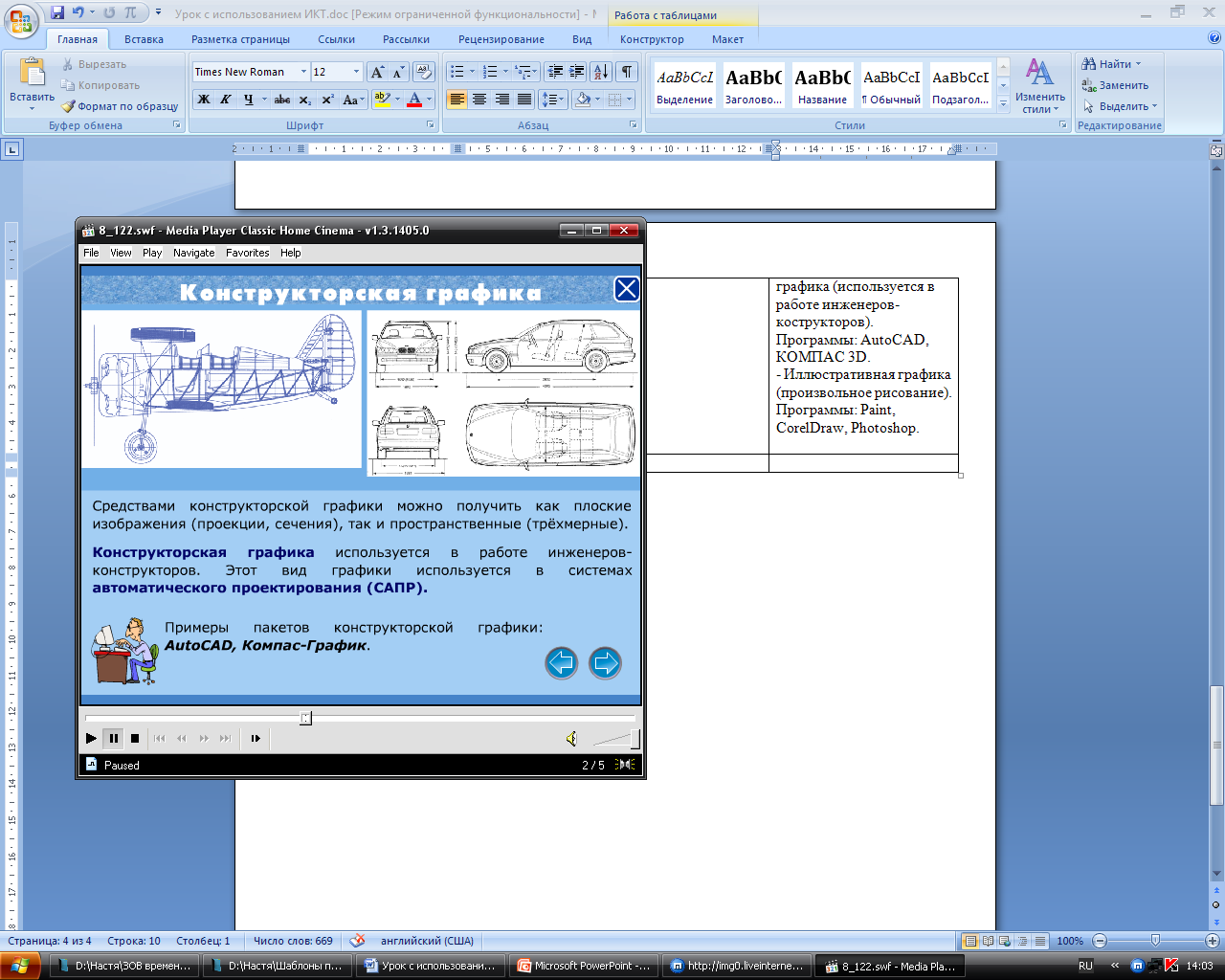
Task: Go to next slide with right arrow button
Action: [x=605, y=662]
